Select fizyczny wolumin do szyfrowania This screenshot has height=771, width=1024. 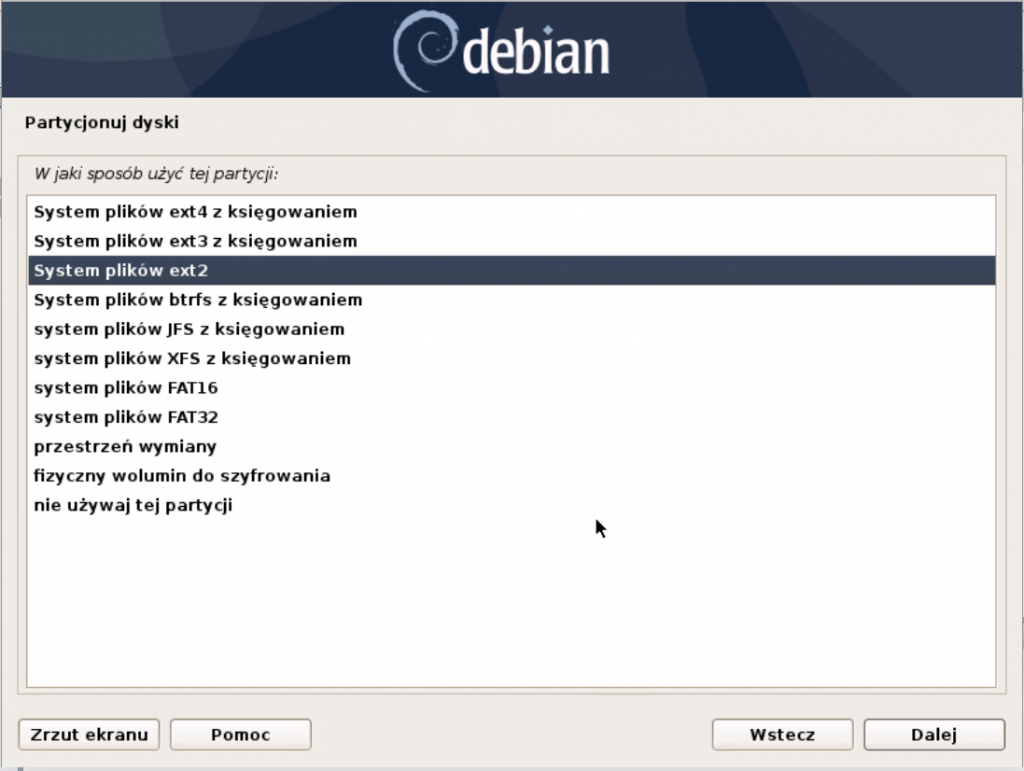point(181,476)
